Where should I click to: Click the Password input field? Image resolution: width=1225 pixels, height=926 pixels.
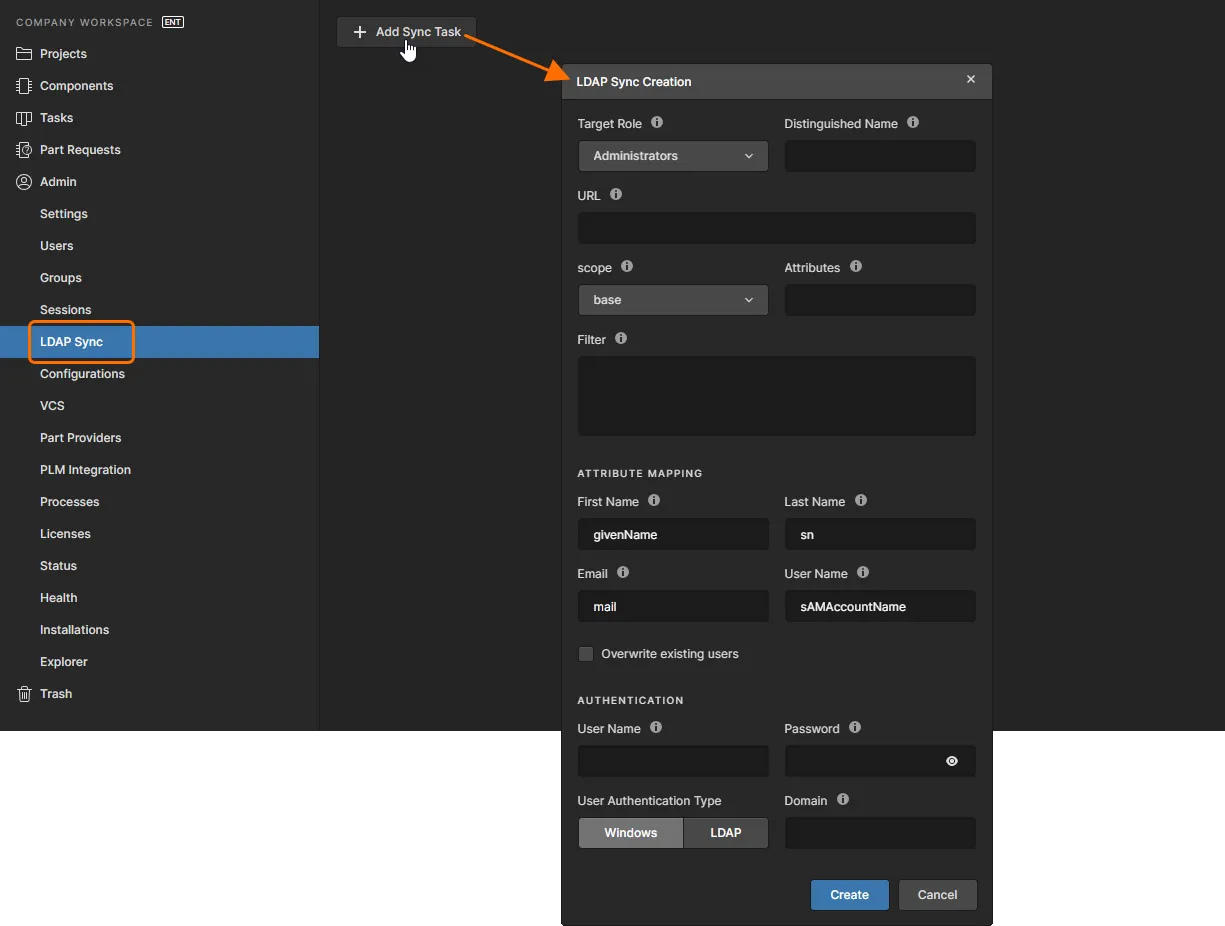coord(880,761)
